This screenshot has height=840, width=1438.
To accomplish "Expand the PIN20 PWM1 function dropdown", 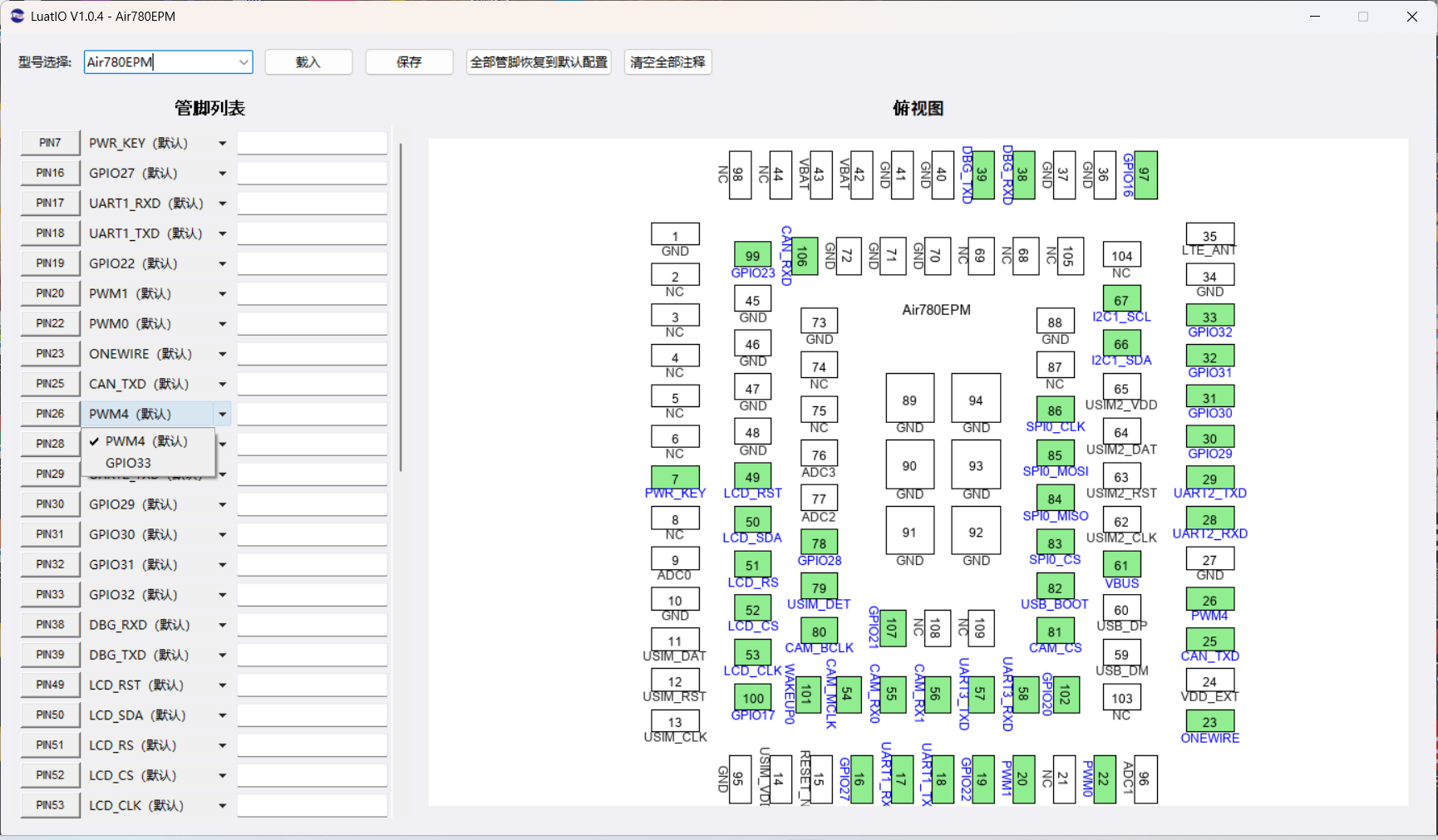I will click(222, 293).
